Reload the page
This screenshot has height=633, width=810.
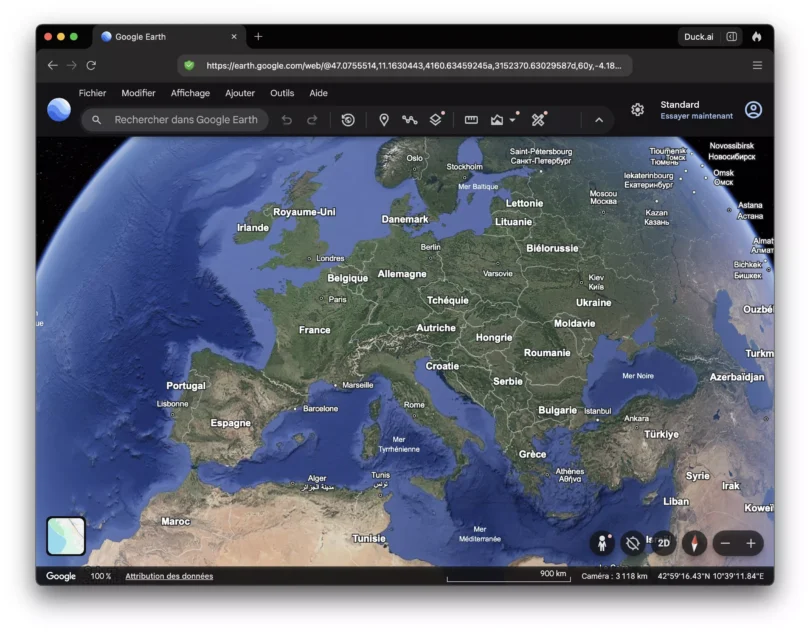click(91, 65)
